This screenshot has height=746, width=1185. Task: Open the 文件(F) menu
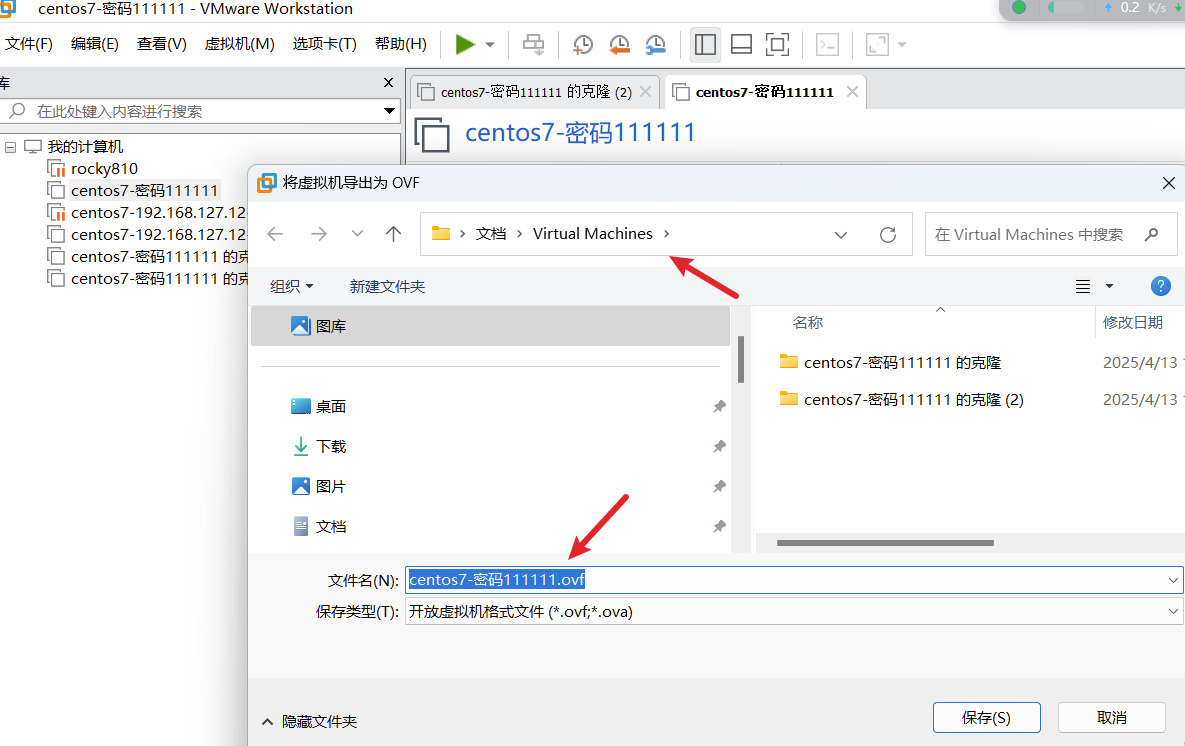29,44
